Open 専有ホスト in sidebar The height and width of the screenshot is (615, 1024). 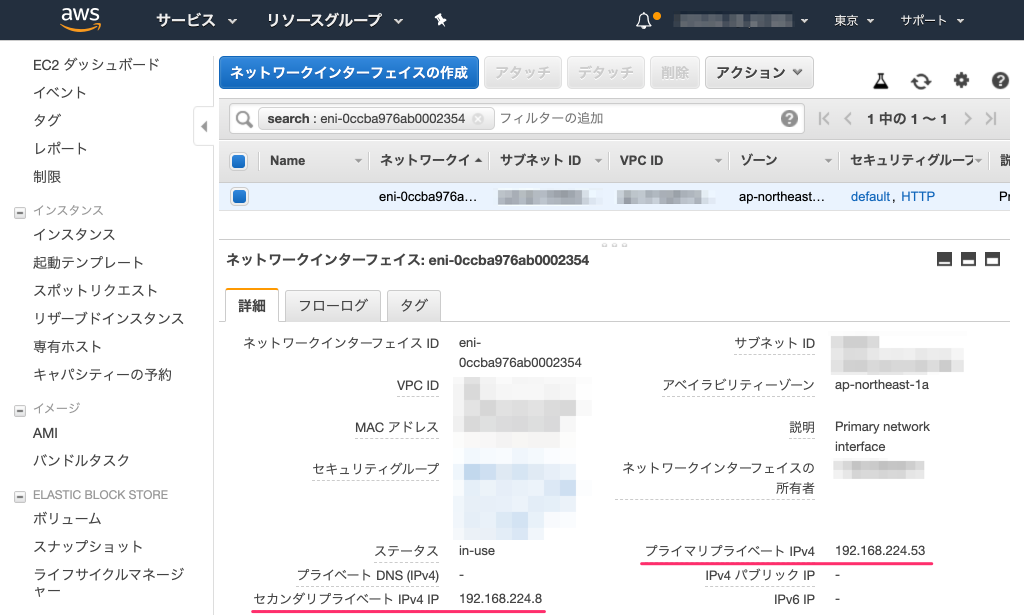click(67, 347)
